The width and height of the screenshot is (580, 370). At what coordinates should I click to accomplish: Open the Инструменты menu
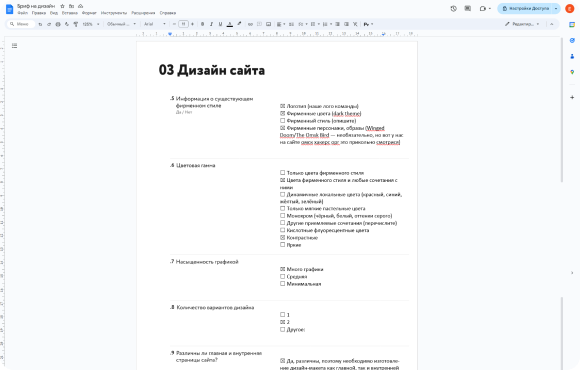click(114, 13)
